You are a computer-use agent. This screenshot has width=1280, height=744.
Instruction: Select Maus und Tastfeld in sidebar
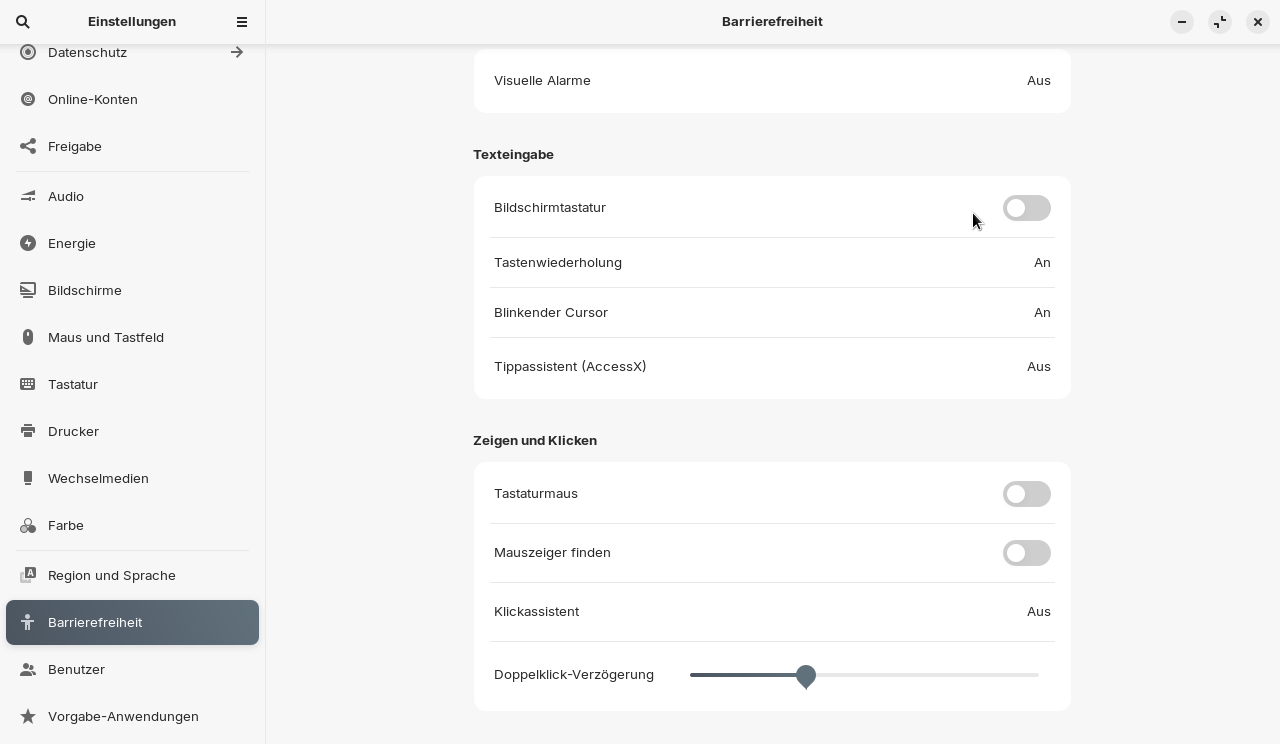[x=106, y=337]
